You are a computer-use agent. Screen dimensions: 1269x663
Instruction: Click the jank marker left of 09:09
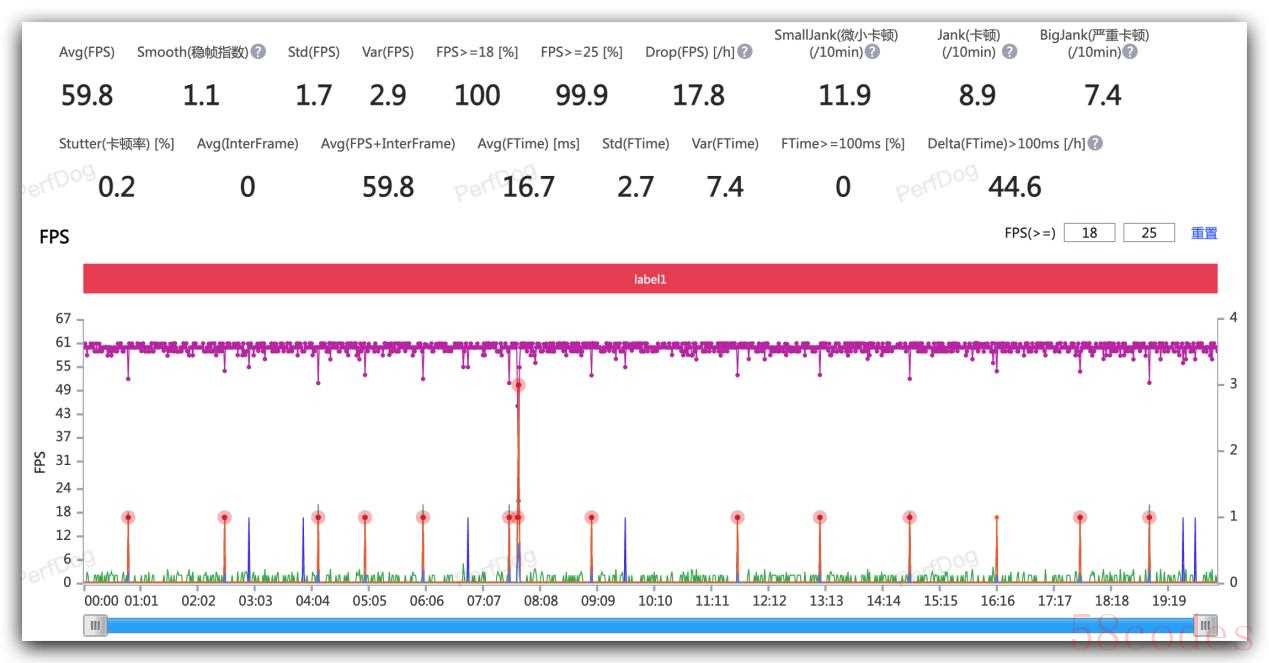point(592,517)
